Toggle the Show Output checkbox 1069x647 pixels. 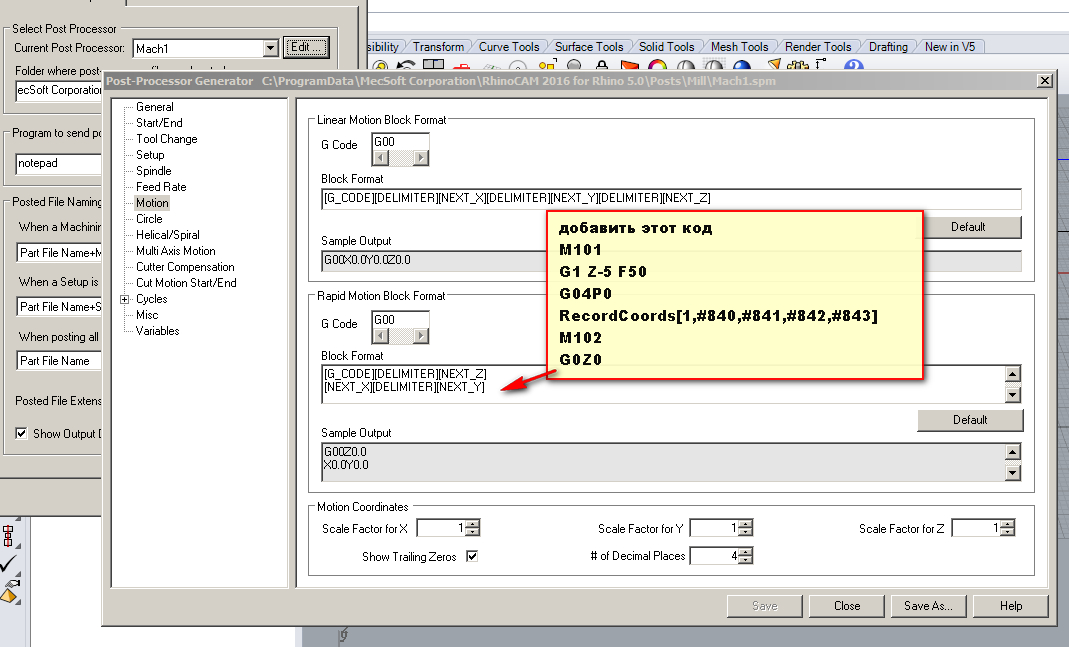(21, 434)
